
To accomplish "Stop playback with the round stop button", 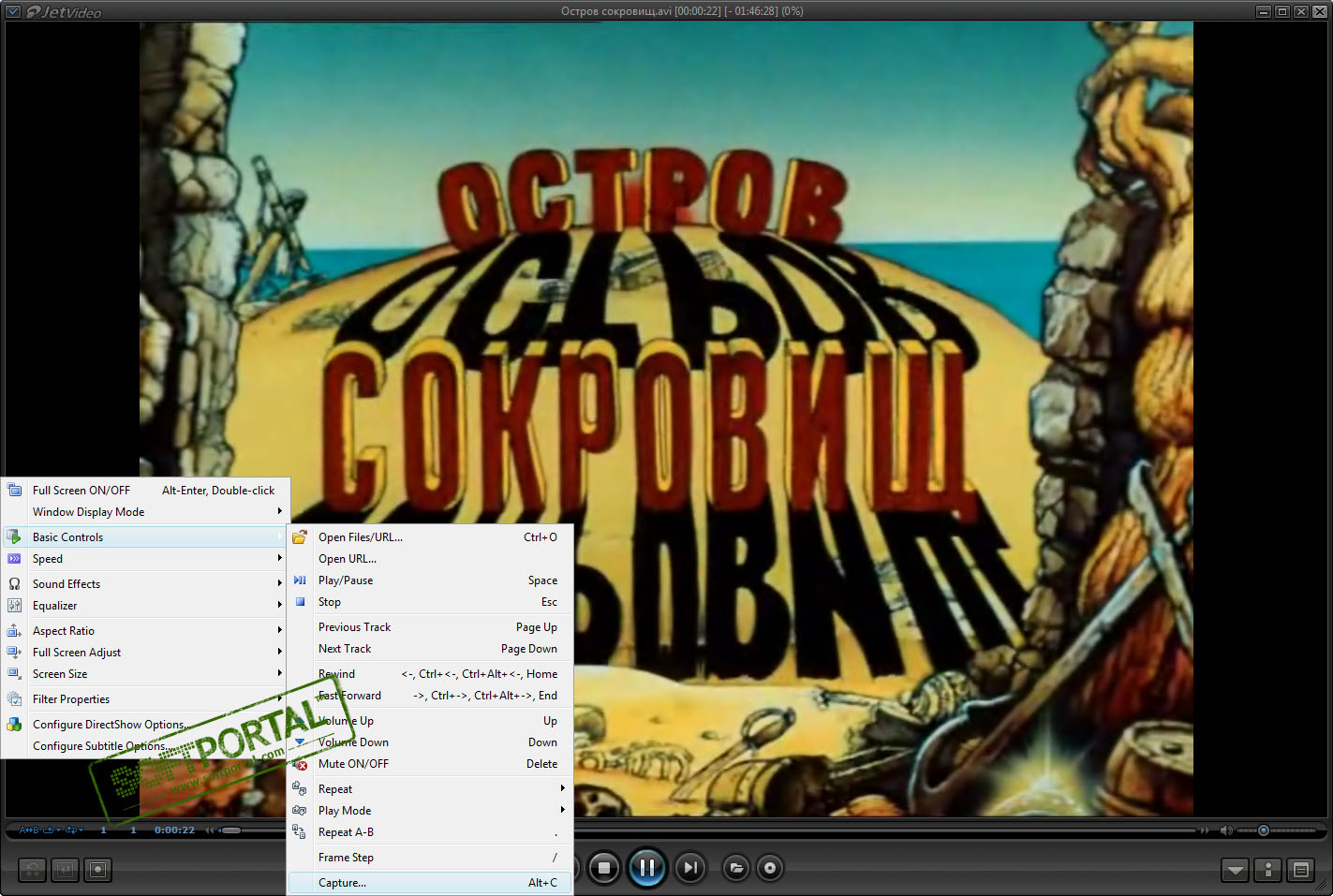I will [x=604, y=868].
